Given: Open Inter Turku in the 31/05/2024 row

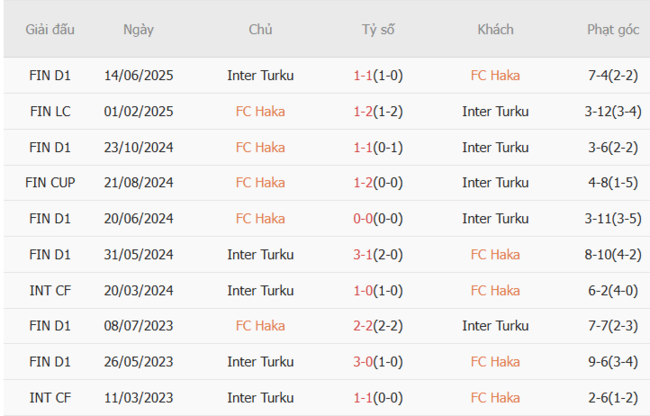Looking at the screenshot, I should 260,254.
